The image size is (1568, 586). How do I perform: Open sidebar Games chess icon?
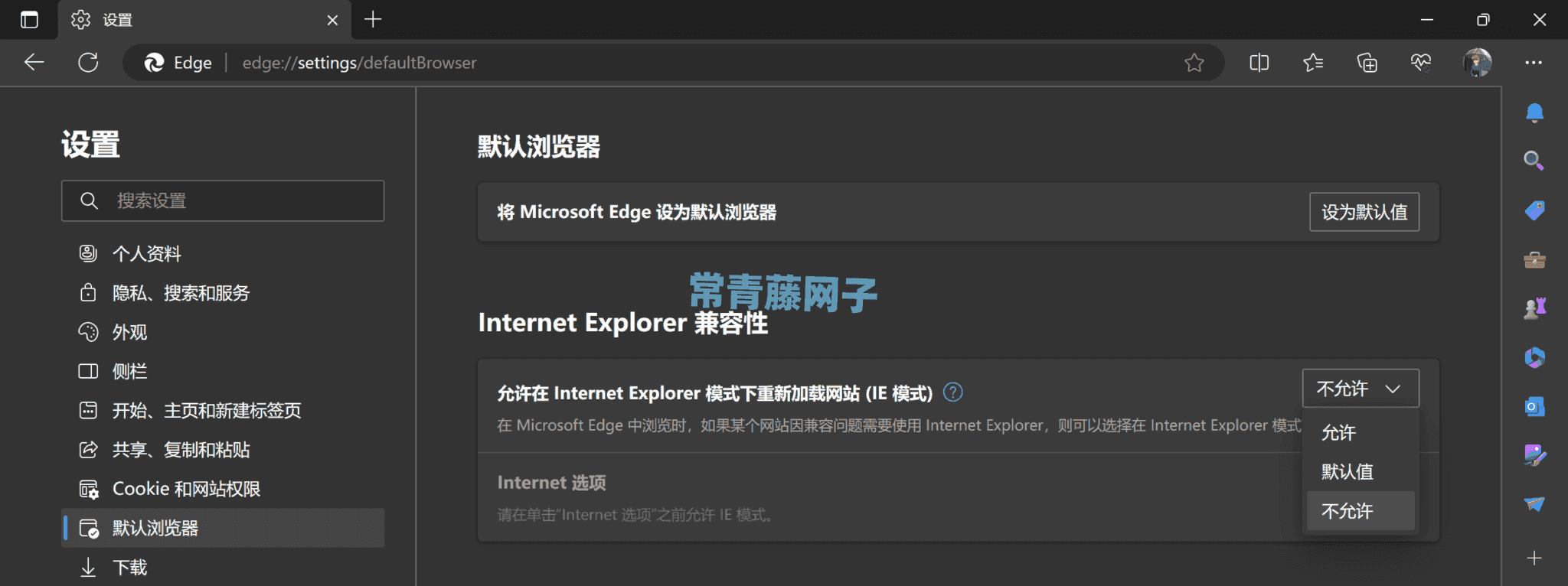[x=1534, y=308]
